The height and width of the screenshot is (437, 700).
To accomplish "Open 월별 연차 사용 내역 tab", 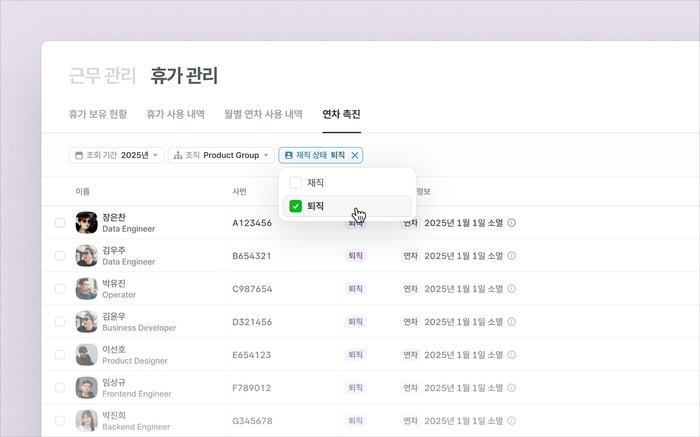I will pyautogui.click(x=263, y=114).
